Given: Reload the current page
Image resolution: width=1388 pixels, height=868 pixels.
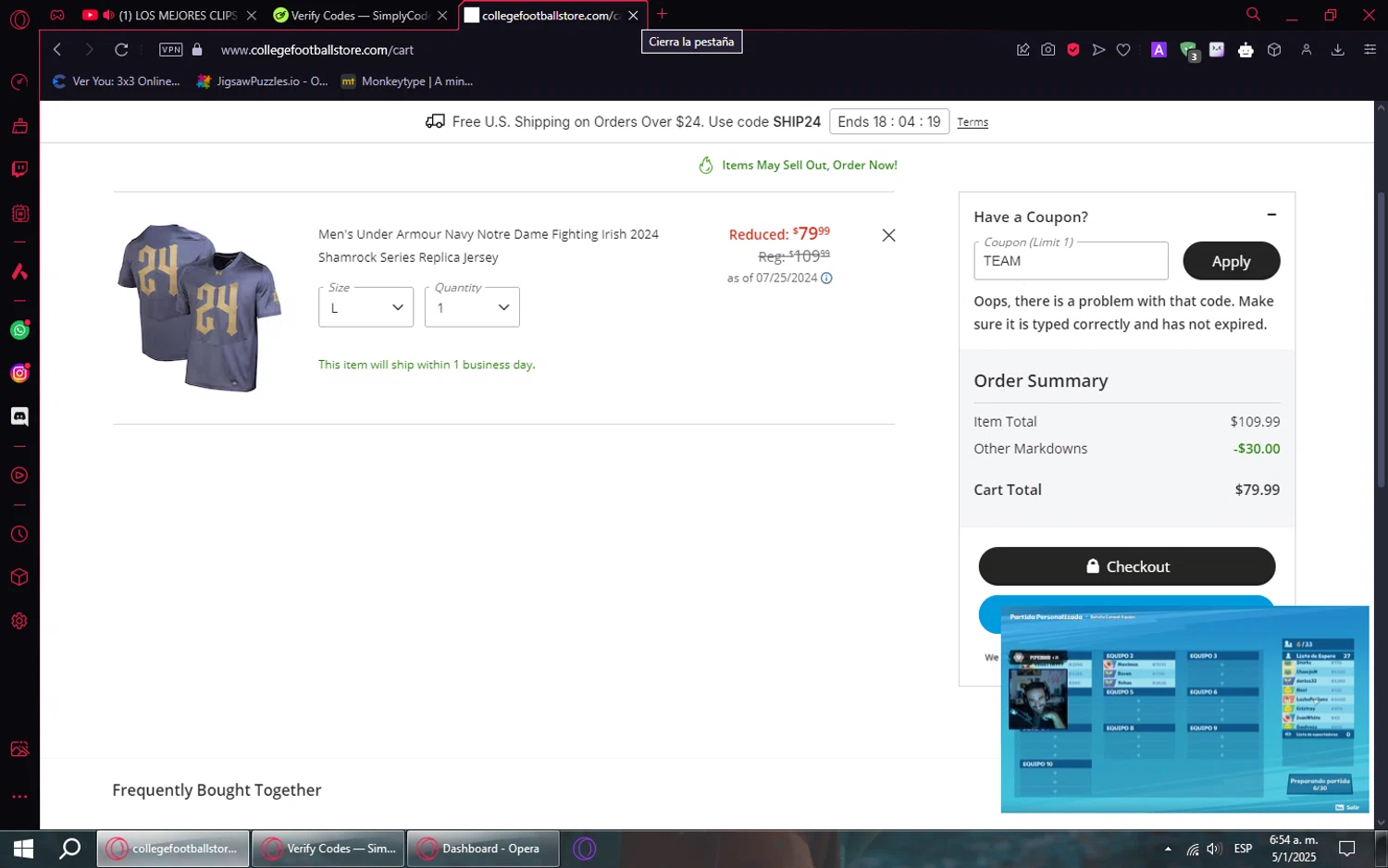Looking at the screenshot, I should point(121,50).
